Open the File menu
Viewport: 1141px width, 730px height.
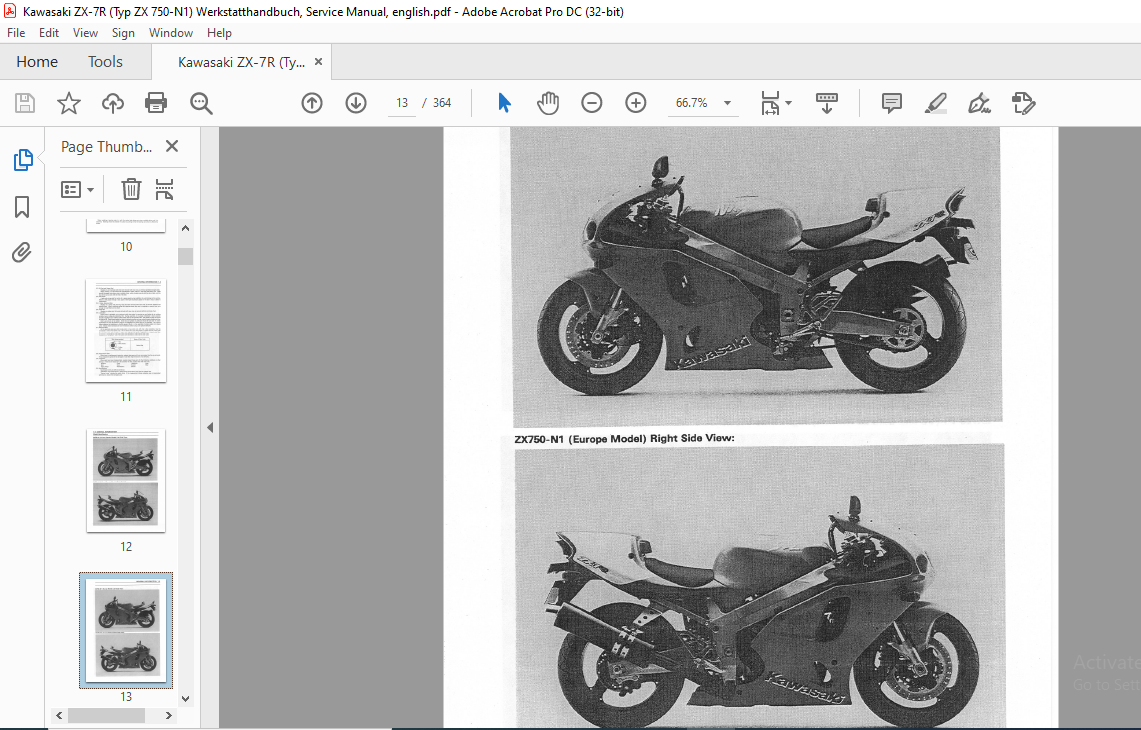[x=16, y=33]
